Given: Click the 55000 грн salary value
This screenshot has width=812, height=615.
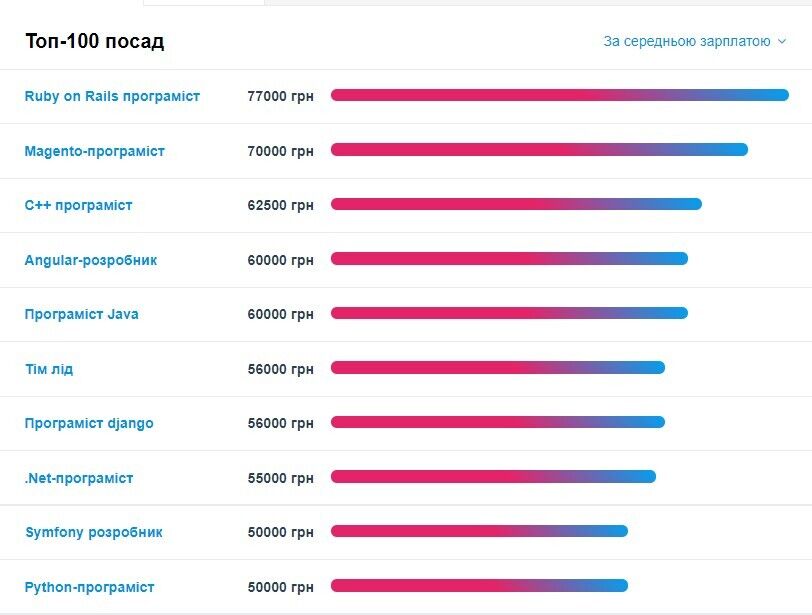Looking at the screenshot, I should [x=280, y=478].
